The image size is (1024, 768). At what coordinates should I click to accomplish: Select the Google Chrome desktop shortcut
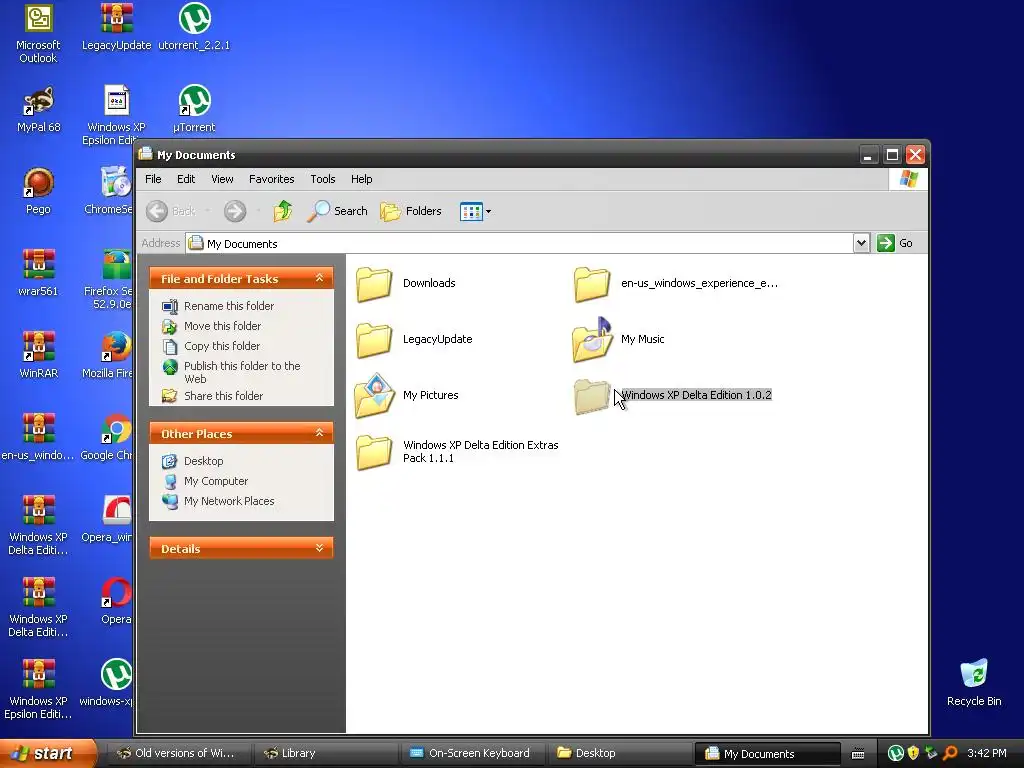coord(116,428)
